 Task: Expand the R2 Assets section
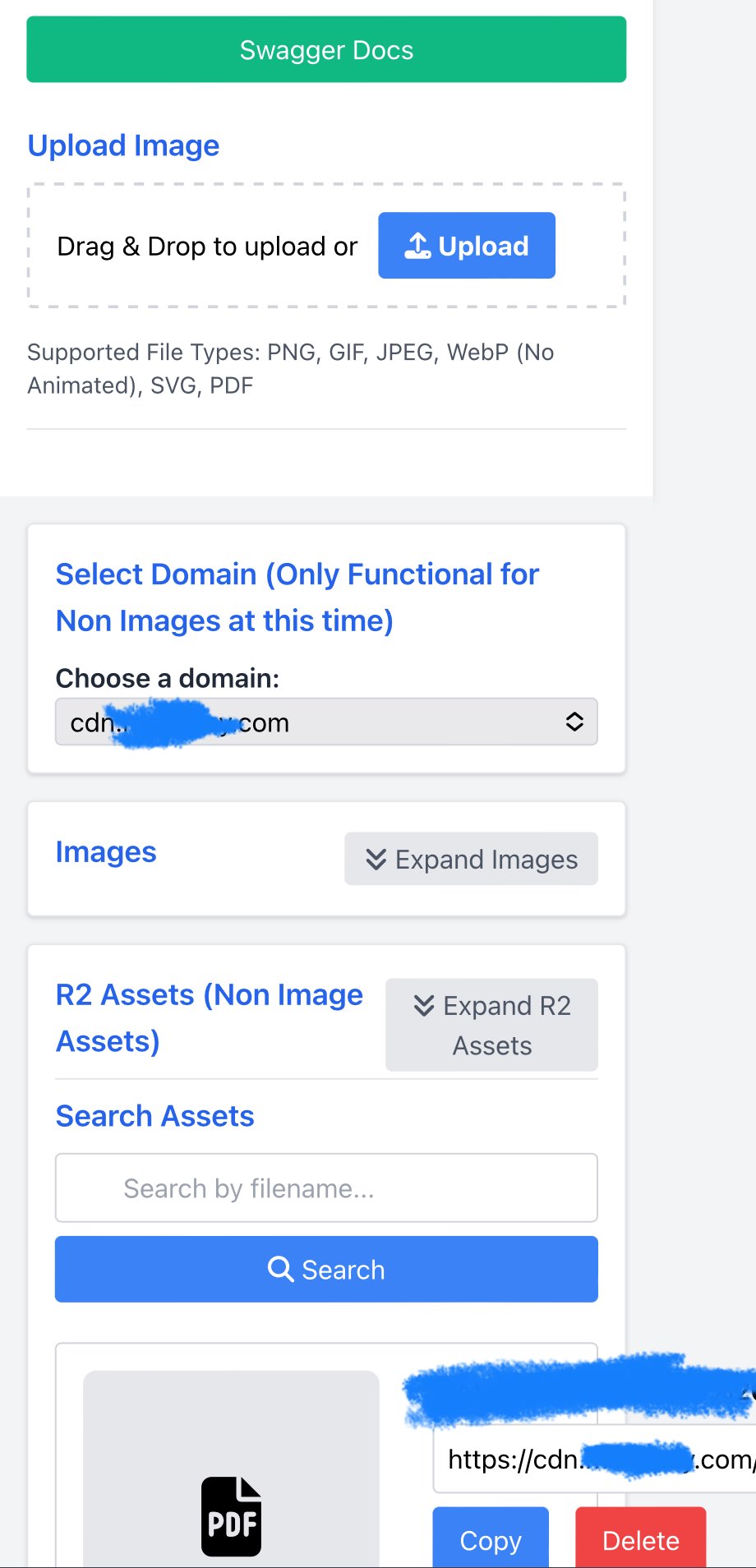click(491, 1025)
